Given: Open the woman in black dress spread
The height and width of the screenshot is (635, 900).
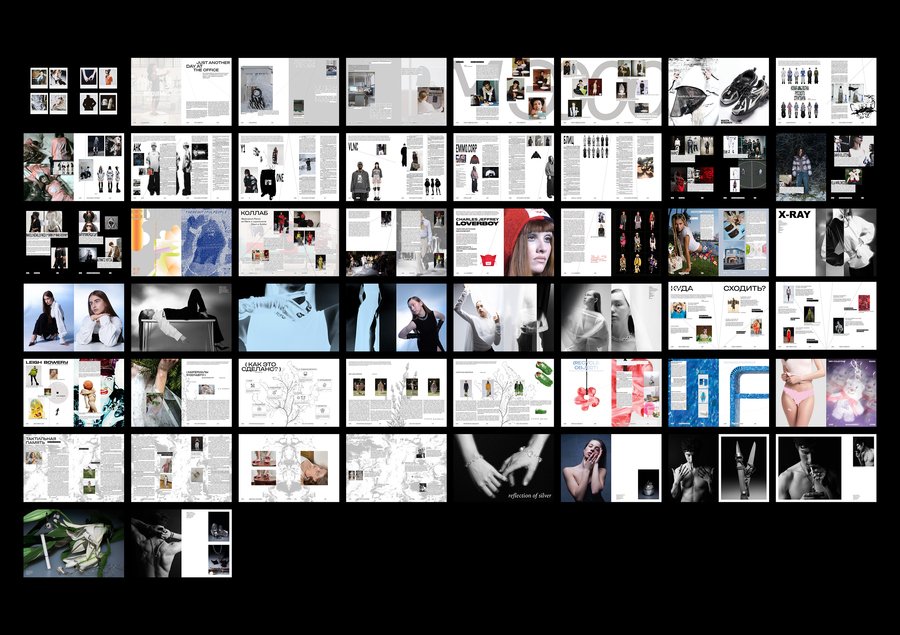Looking at the screenshot, I should [x=396, y=317].
